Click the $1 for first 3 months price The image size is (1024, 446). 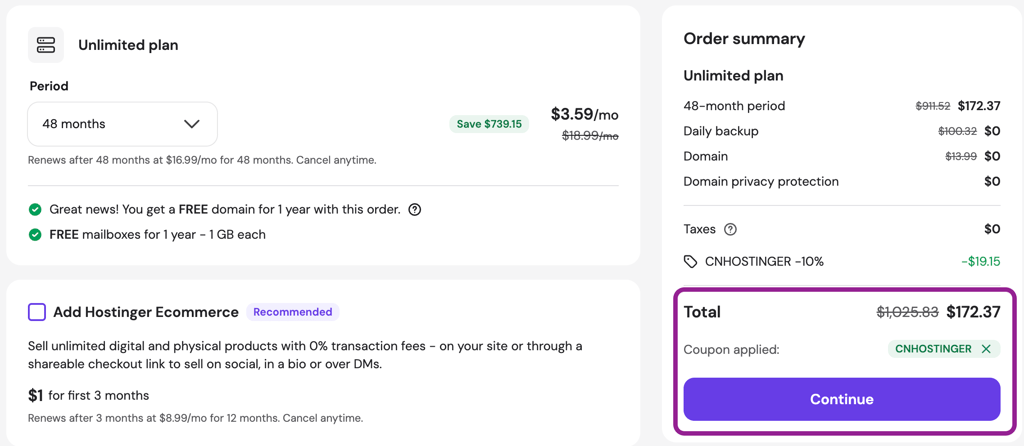[89, 396]
